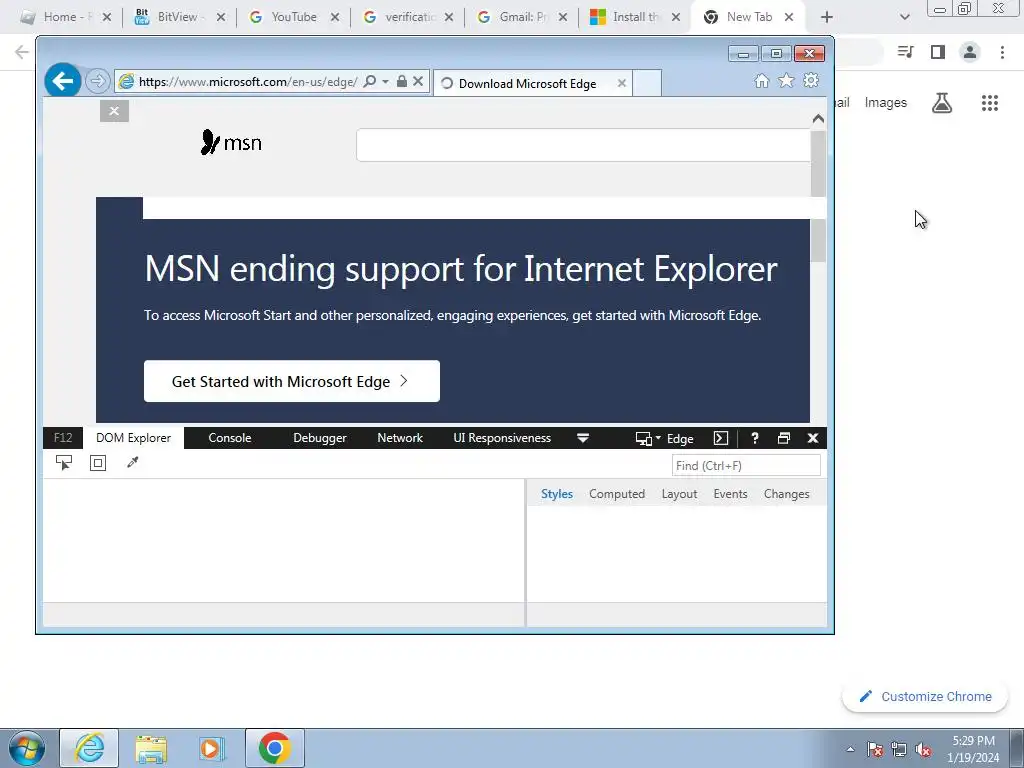The image size is (1024, 768).
Task: Click the taskbar clock showing 5:29 PM
Action: click(x=973, y=749)
